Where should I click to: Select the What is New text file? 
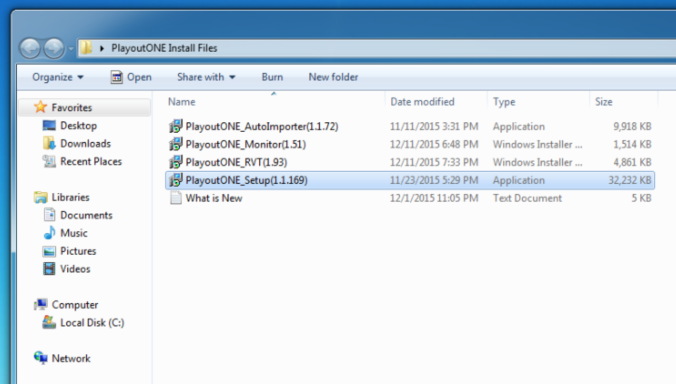pos(214,198)
